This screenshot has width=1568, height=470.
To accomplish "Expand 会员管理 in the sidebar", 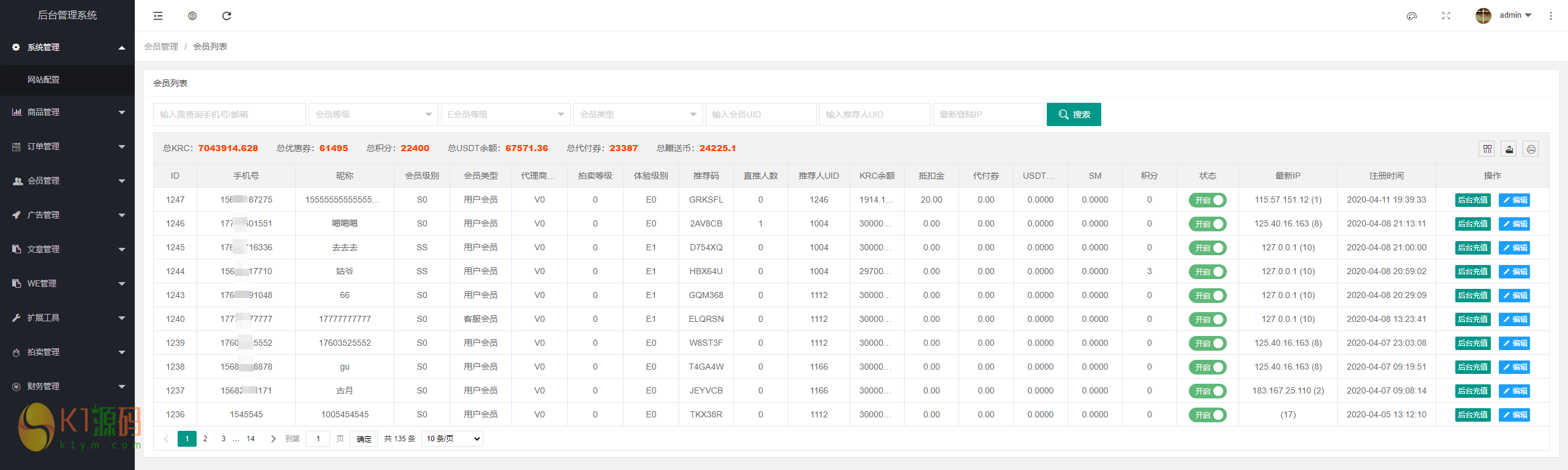I will [67, 181].
